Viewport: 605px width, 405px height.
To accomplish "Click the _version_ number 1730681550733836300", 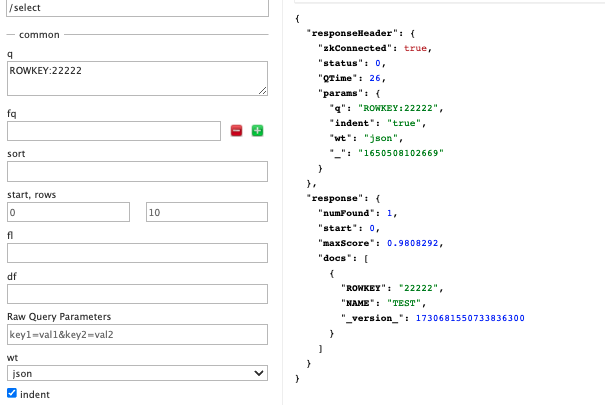I will point(470,318).
